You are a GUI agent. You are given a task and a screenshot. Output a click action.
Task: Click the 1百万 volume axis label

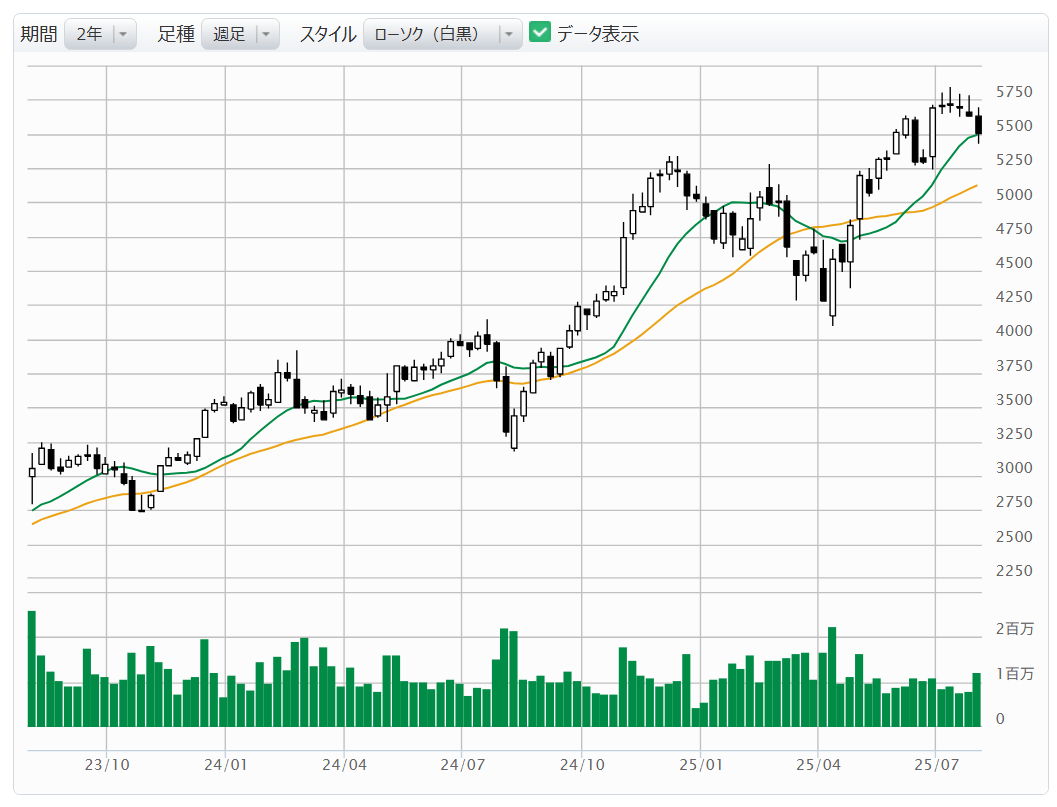[x=1014, y=674]
